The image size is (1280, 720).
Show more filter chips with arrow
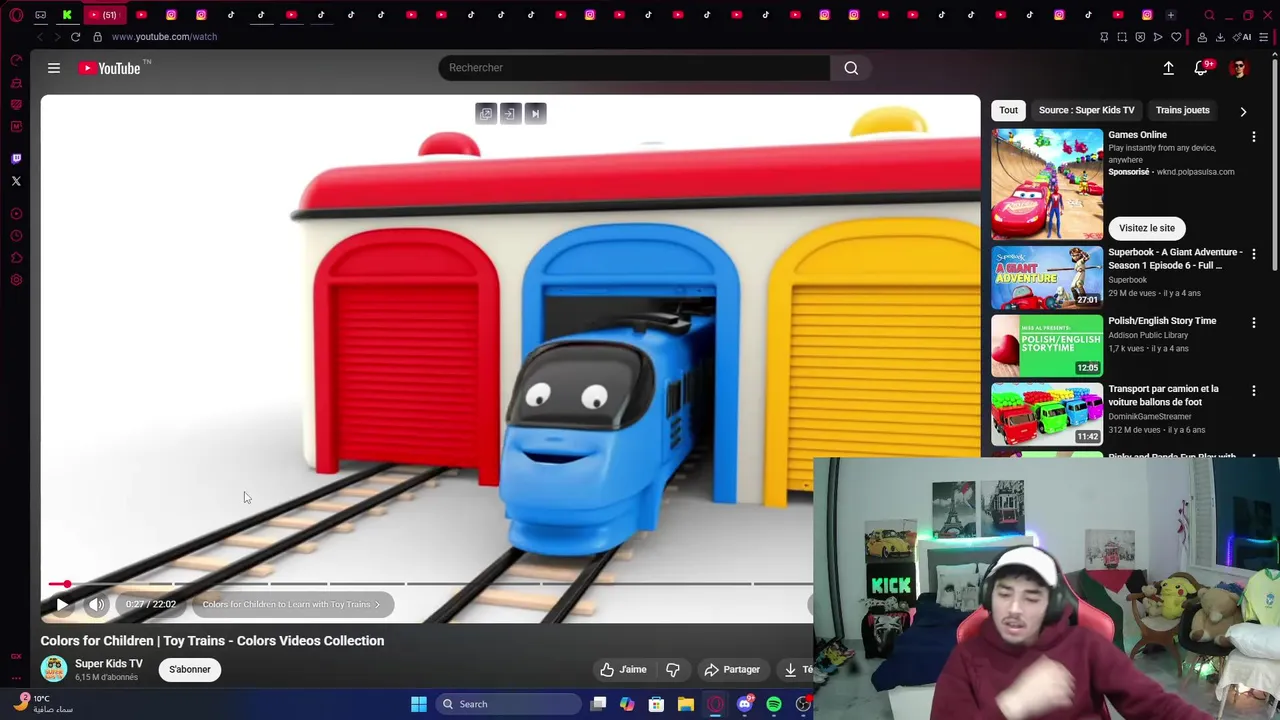click(1243, 112)
